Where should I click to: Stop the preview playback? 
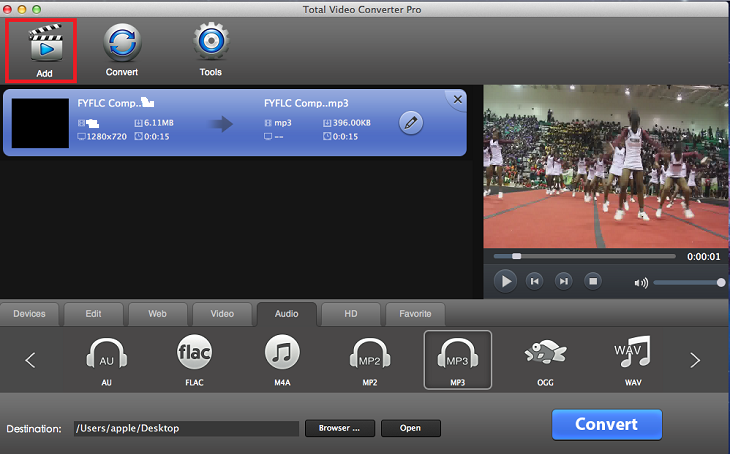[593, 281]
